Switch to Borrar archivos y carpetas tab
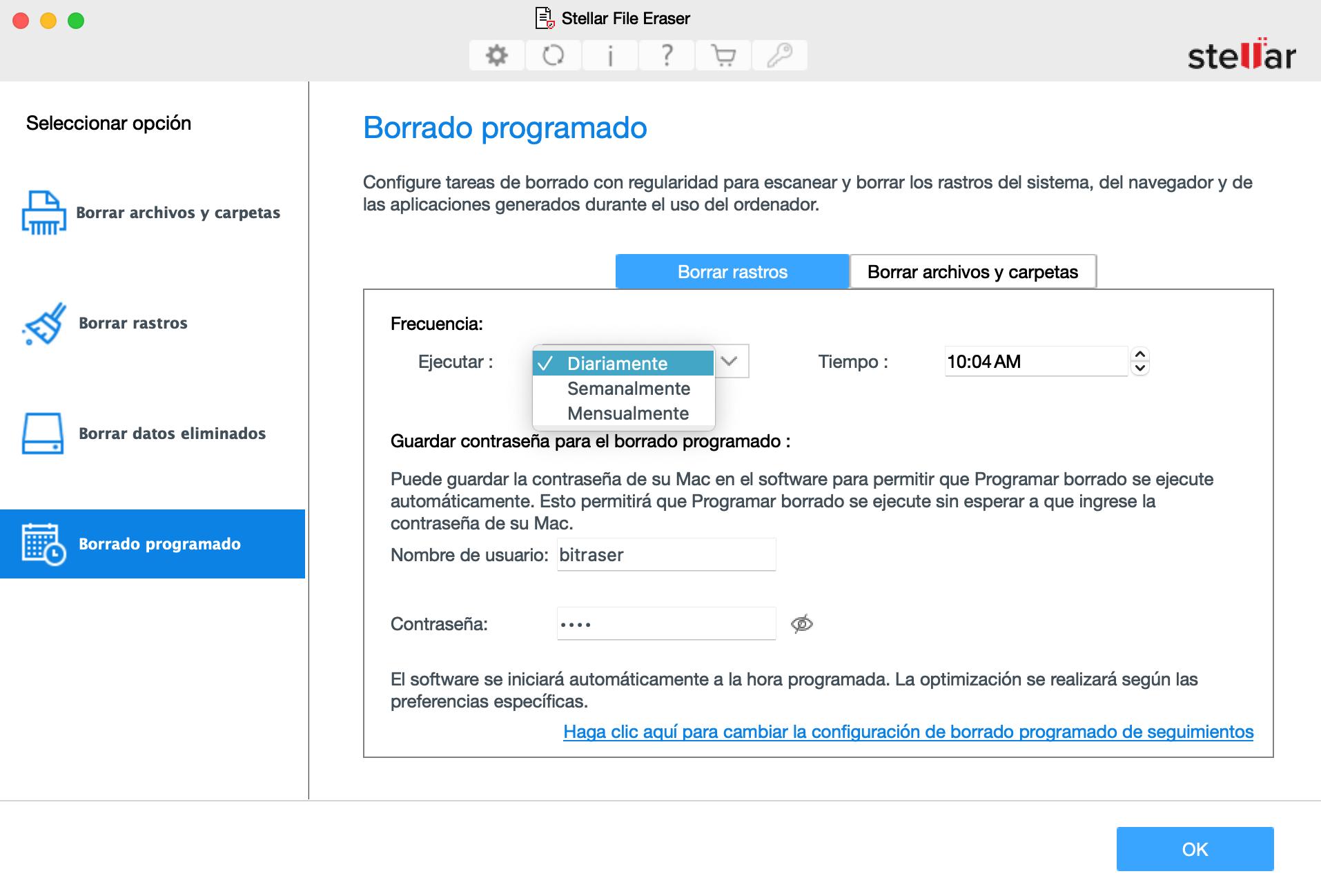The image size is (1321, 896). [x=972, y=272]
